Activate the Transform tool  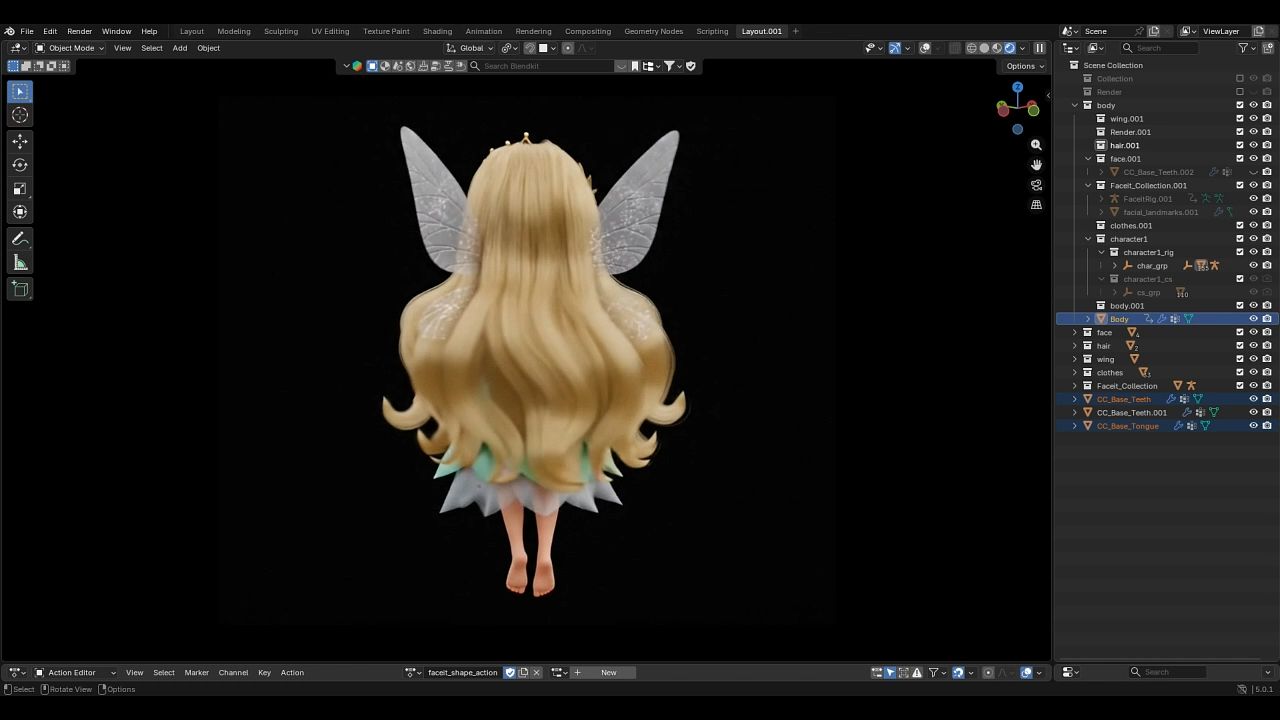point(20,212)
